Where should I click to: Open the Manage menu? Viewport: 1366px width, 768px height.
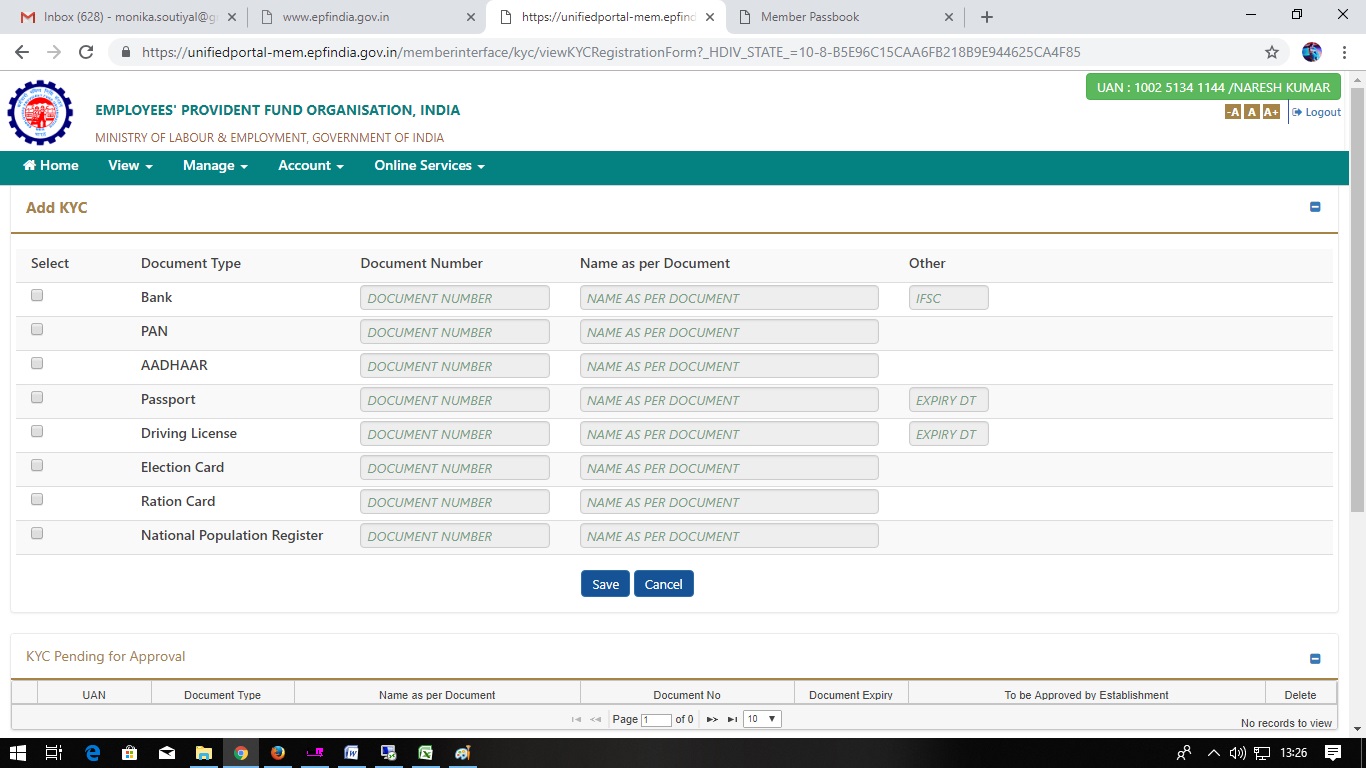click(215, 166)
